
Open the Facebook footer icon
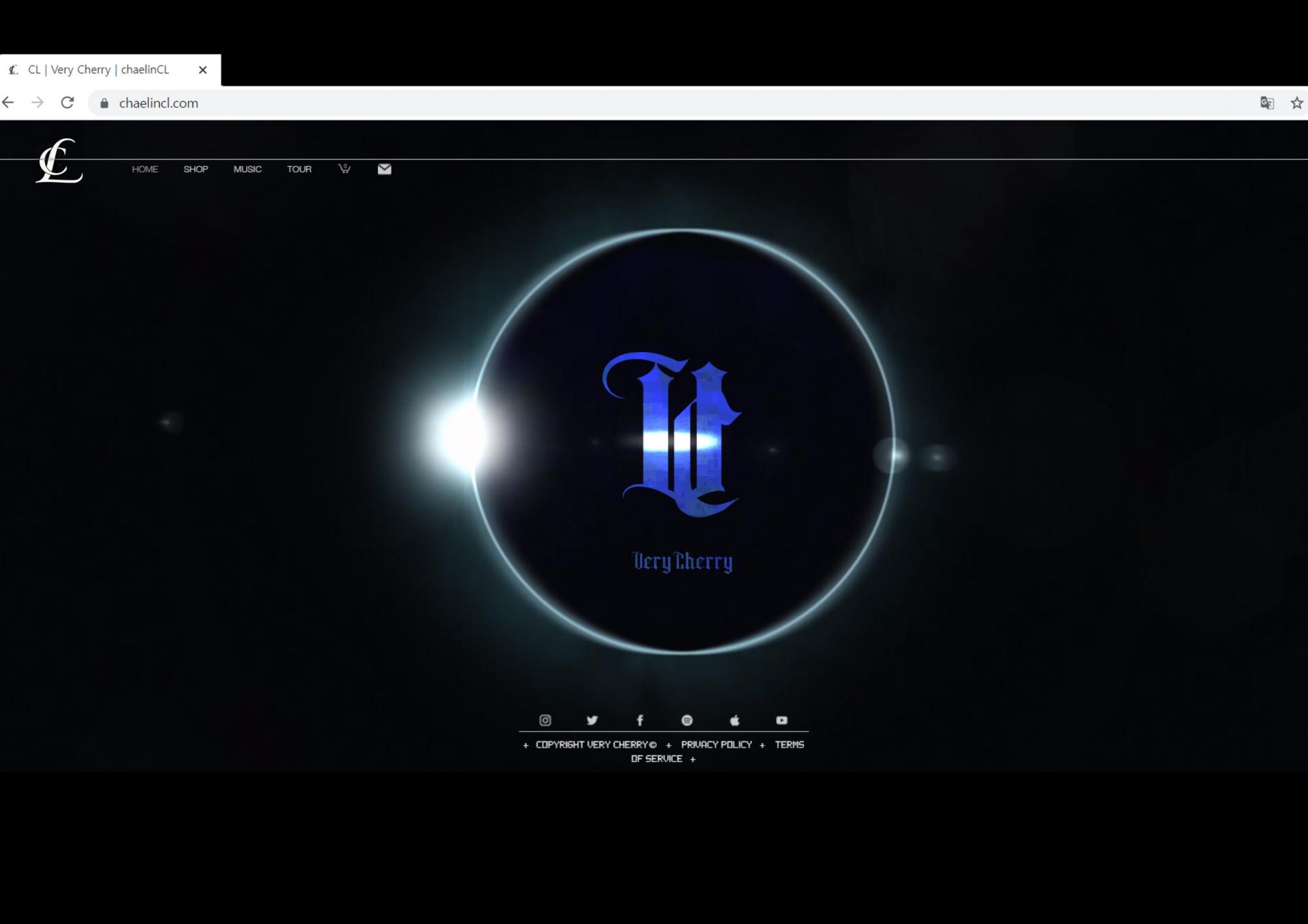[640, 720]
